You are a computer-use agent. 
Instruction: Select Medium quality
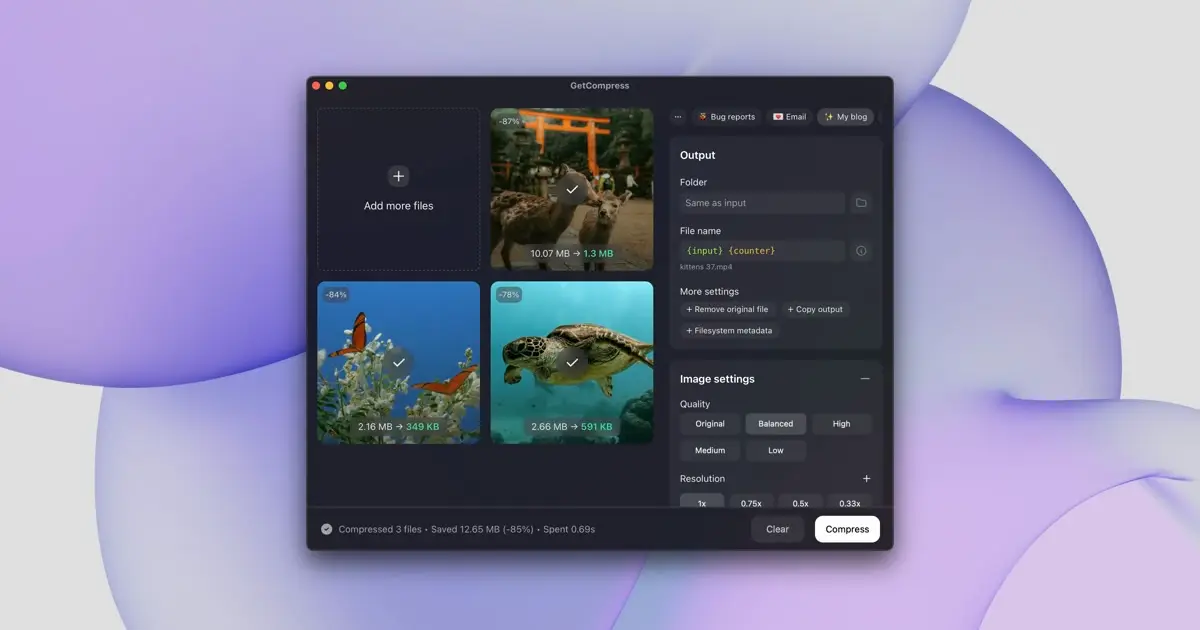710,451
